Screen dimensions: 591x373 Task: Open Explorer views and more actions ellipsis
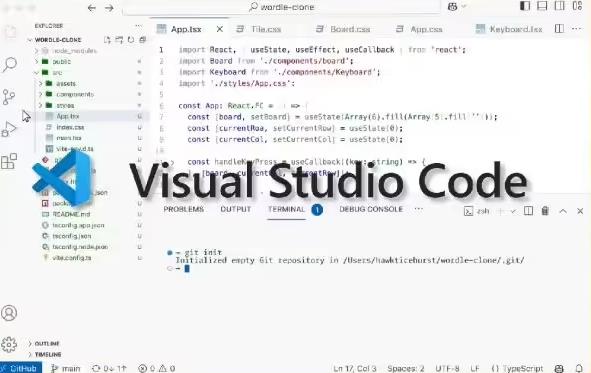[x=138, y=26]
